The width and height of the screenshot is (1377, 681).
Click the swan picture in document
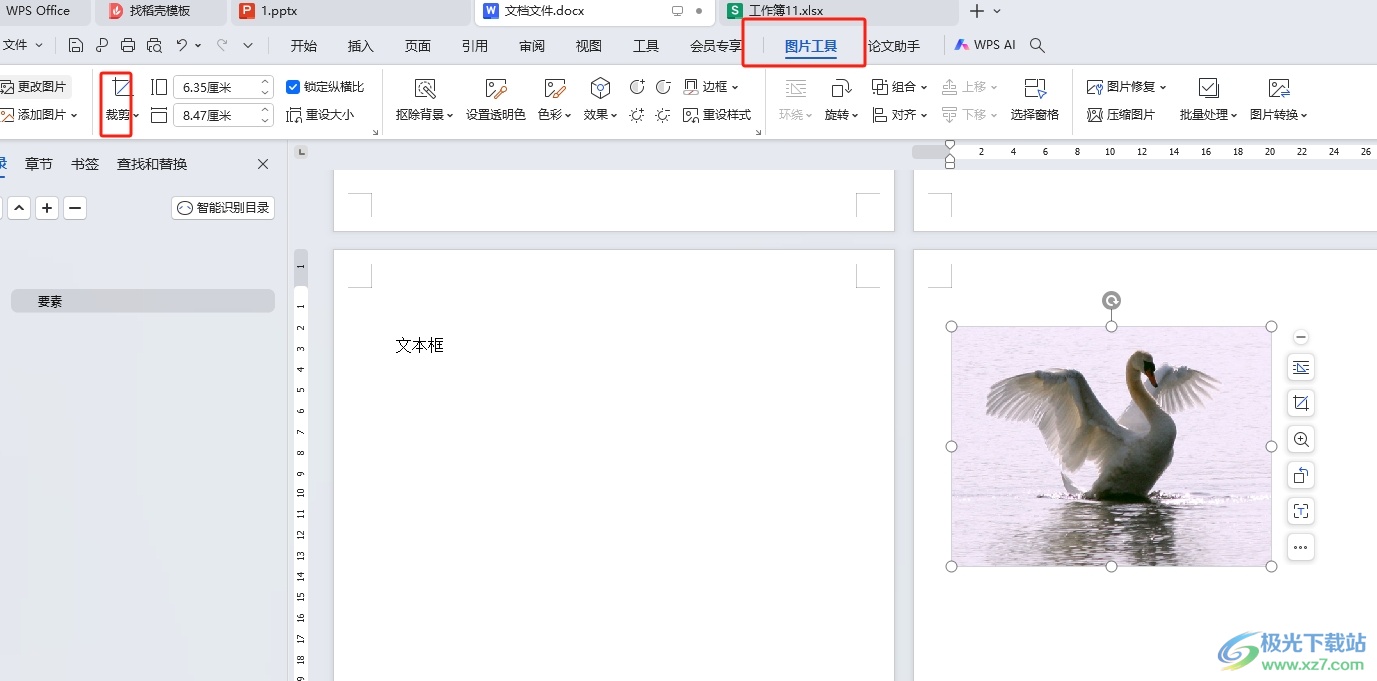coord(1111,446)
